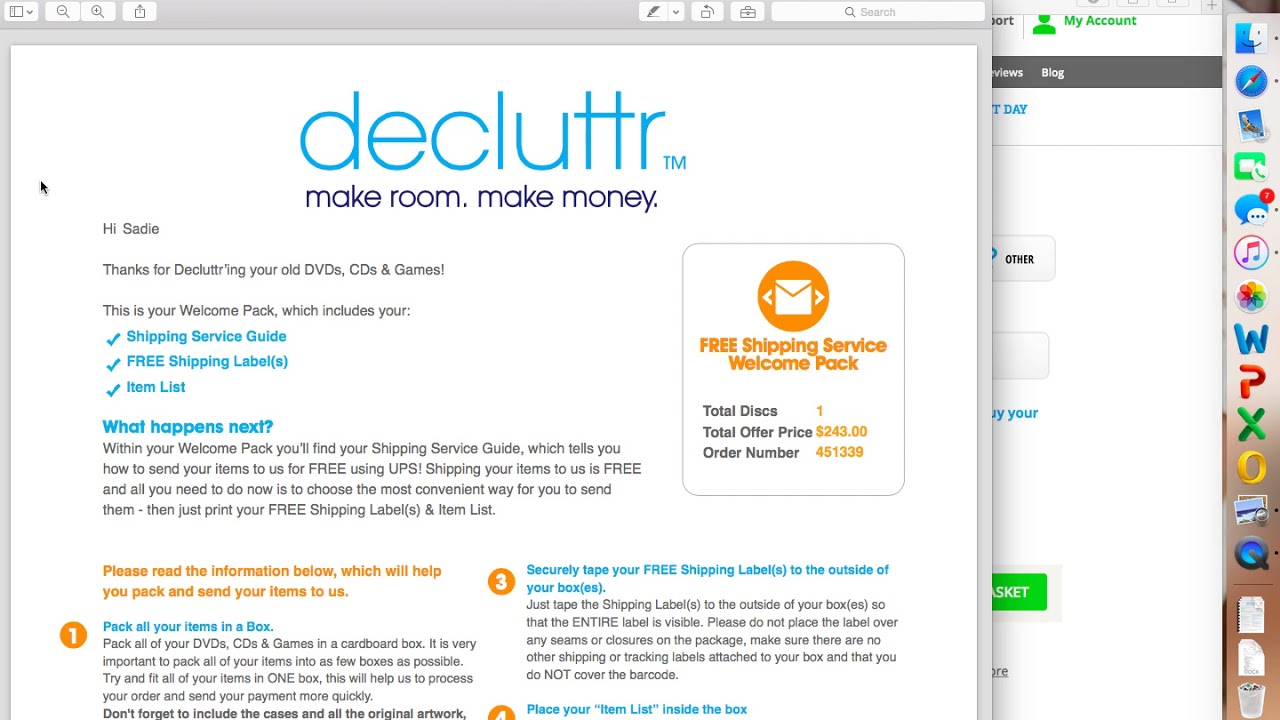Viewport: 1280px width, 720px height.
Task: Select the highlight pen tool
Action: pyautogui.click(x=653, y=12)
